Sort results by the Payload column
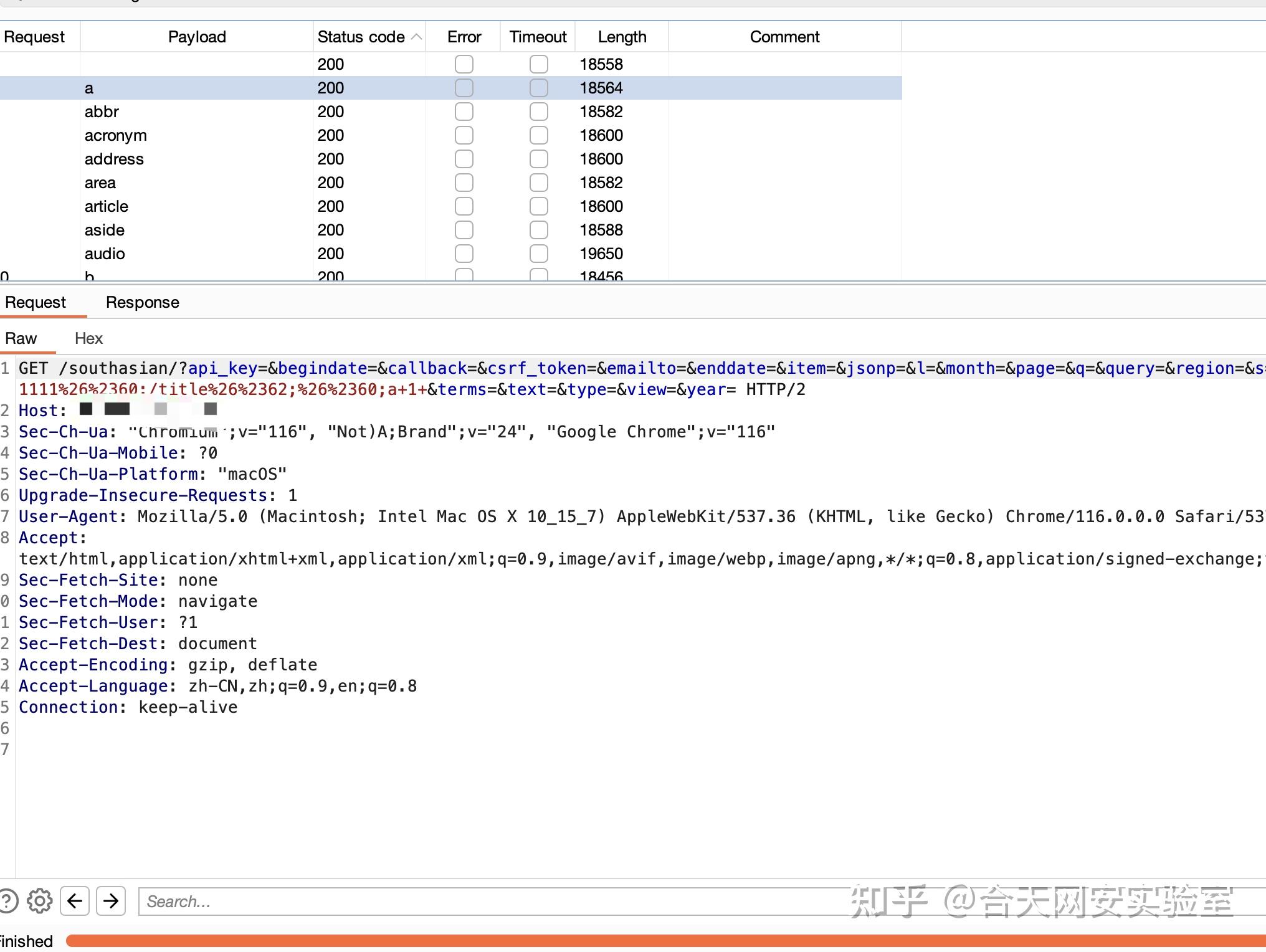1266x952 pixels. [196, 37]
